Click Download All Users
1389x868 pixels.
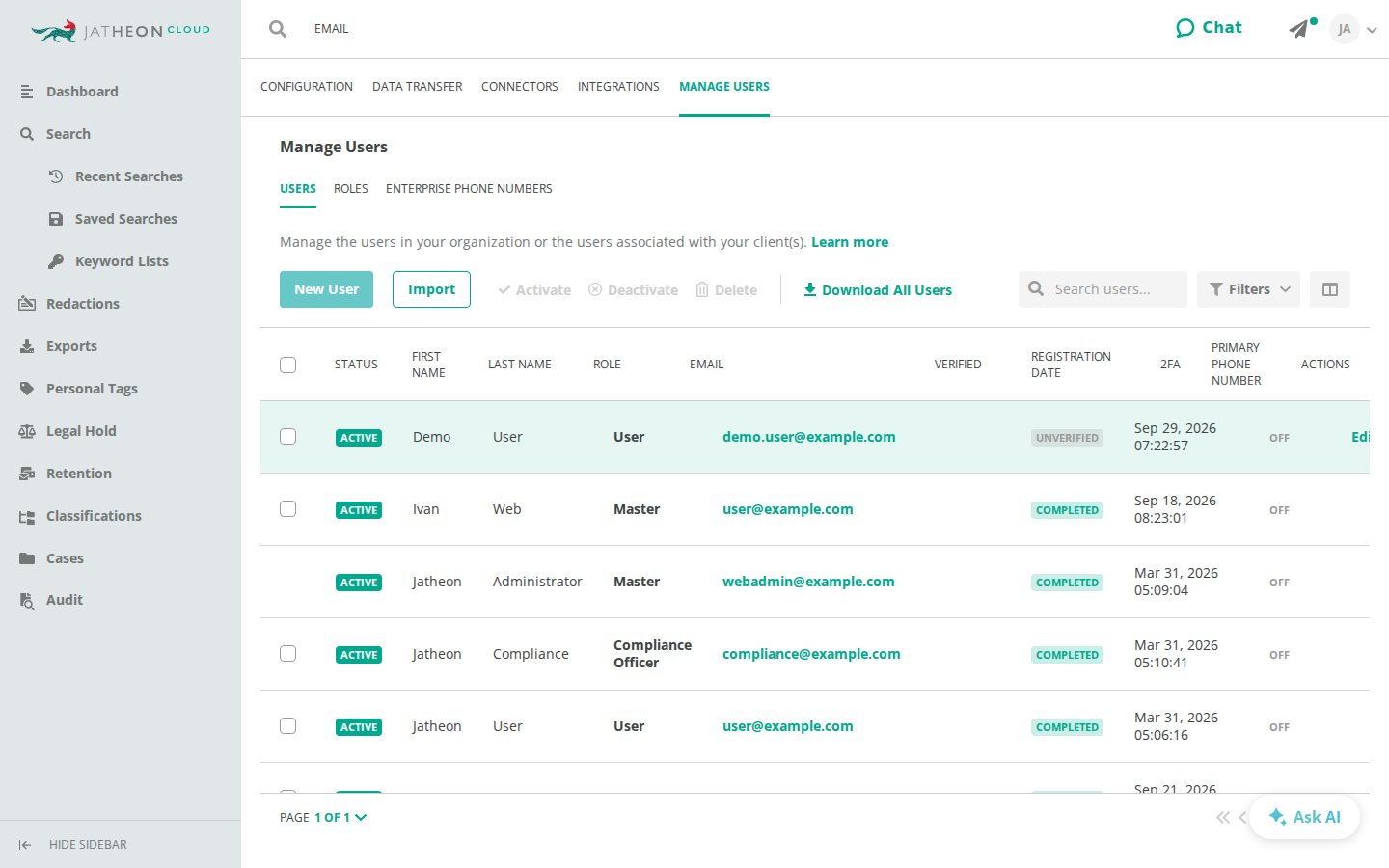pos(878,290)
